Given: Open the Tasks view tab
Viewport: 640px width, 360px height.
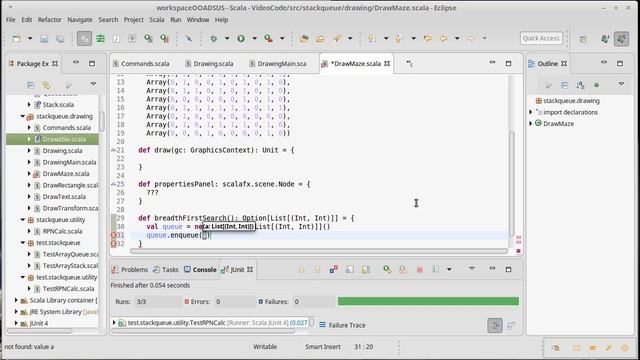Looking at the screenshot, I should (x=166, y=269).
